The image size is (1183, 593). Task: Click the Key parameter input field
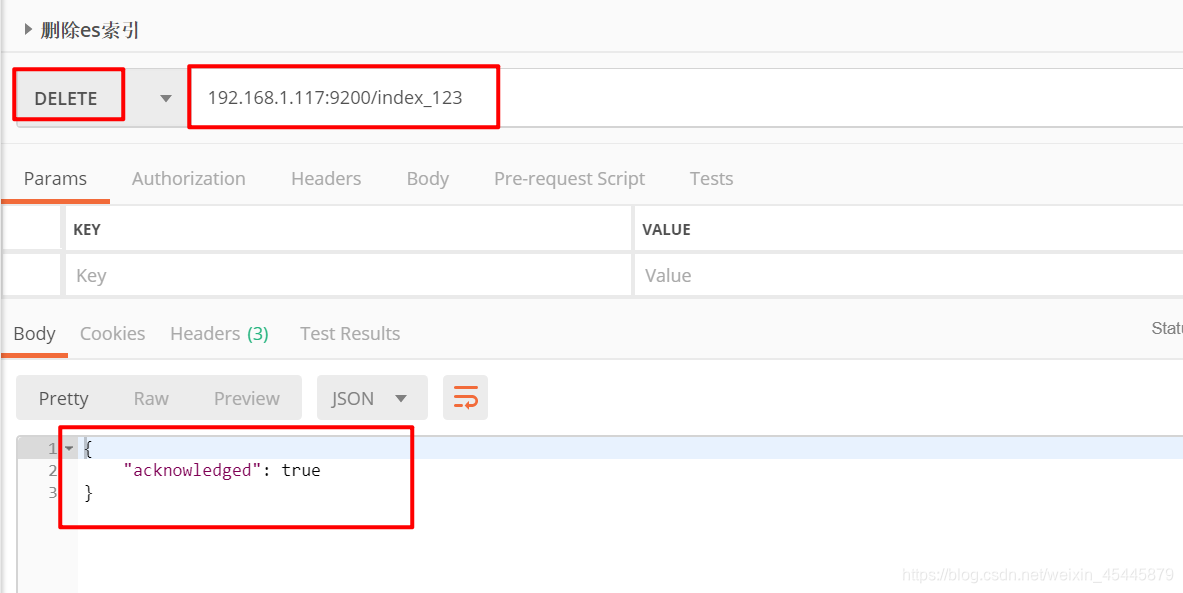348,275
